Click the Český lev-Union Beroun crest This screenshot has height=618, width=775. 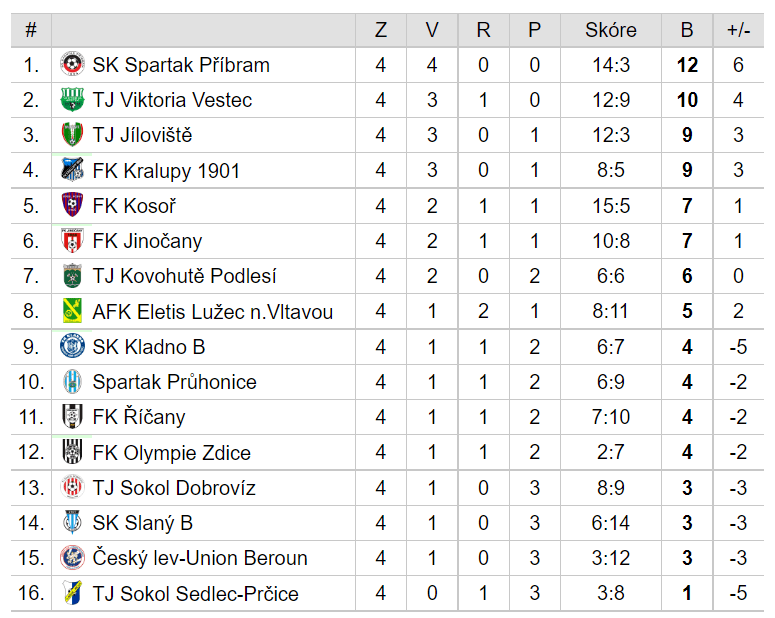coord(72,558)
